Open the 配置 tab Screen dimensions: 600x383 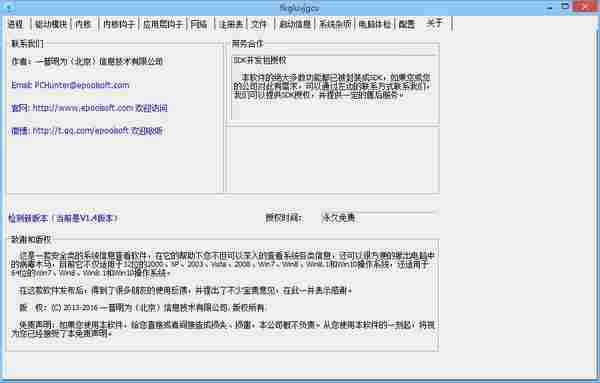407,24
